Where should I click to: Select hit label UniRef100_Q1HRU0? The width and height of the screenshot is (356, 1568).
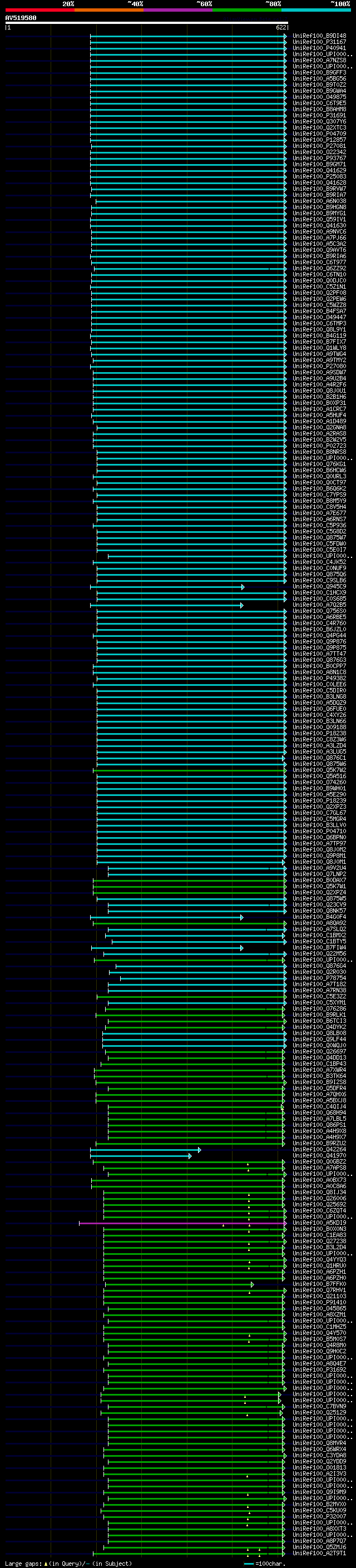(x=319, y=1265)
